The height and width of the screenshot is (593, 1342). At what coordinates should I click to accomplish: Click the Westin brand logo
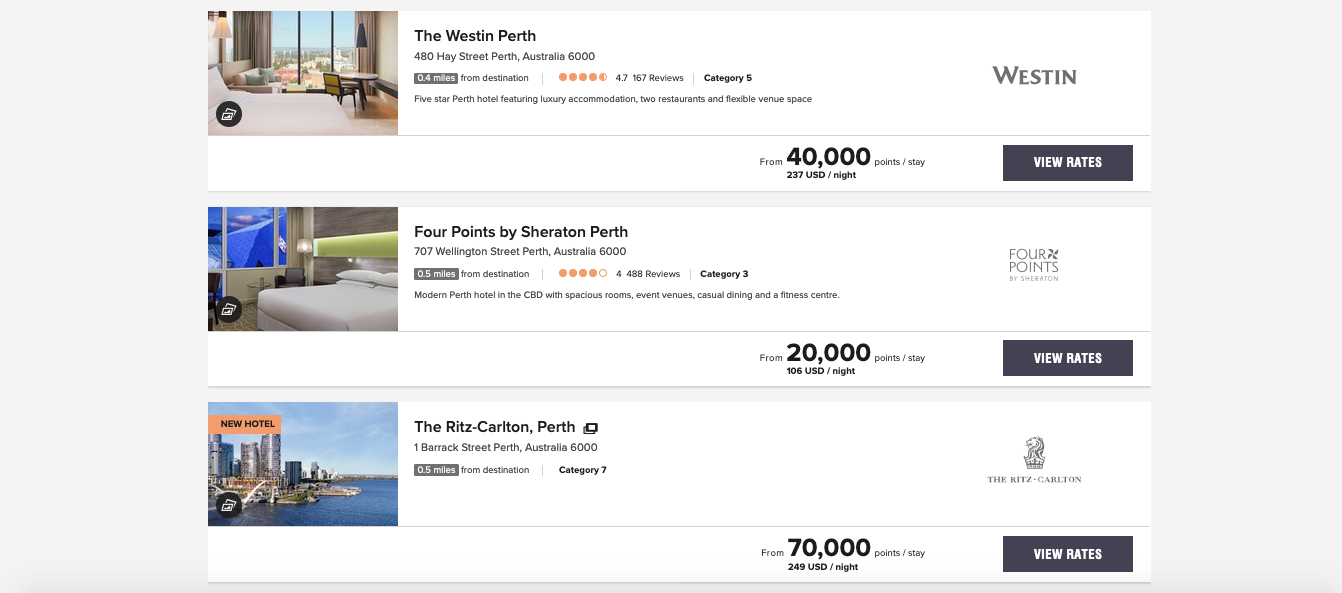1034,76
